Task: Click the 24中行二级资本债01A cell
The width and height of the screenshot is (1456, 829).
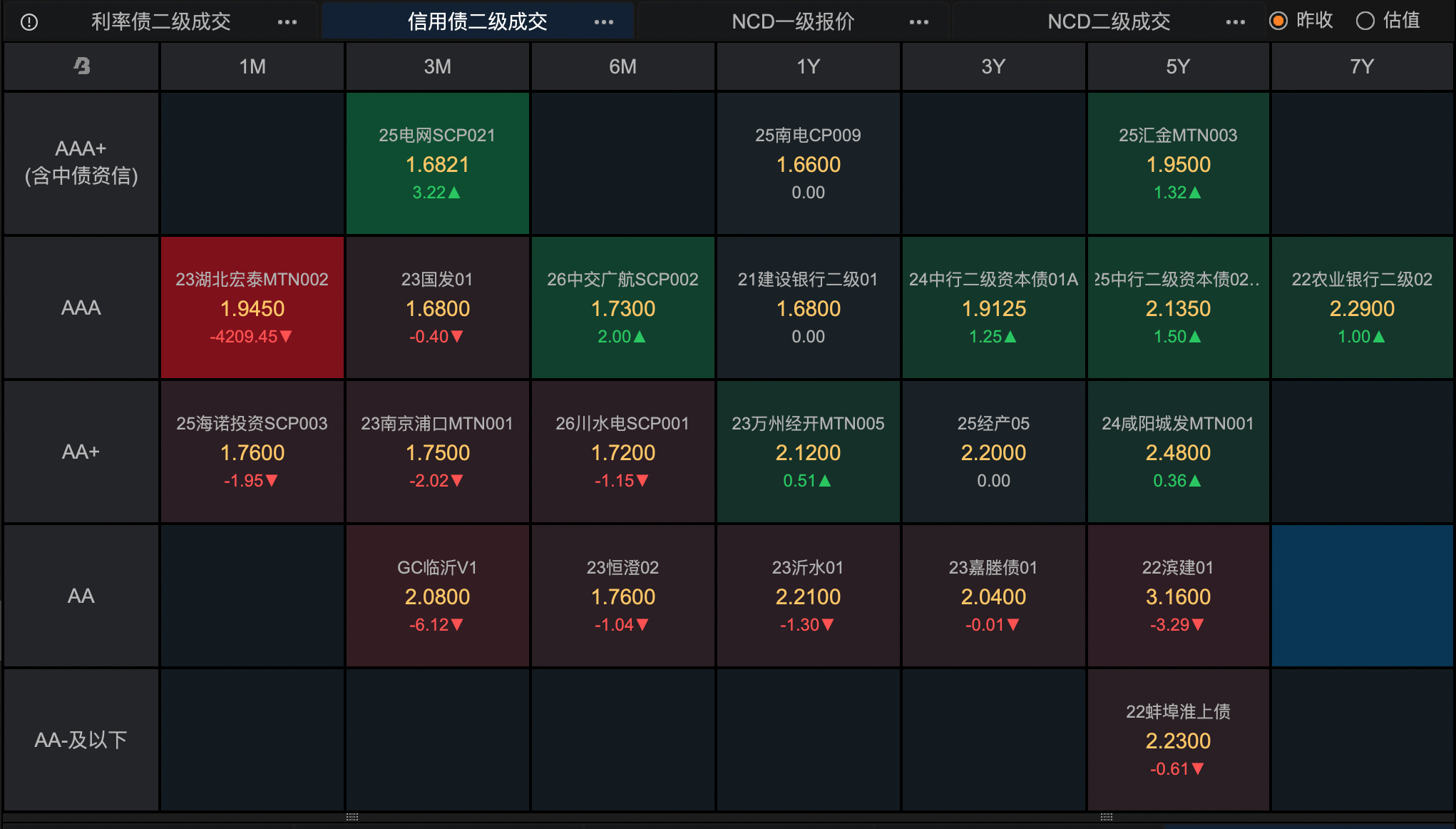Action: pos(993,307)
